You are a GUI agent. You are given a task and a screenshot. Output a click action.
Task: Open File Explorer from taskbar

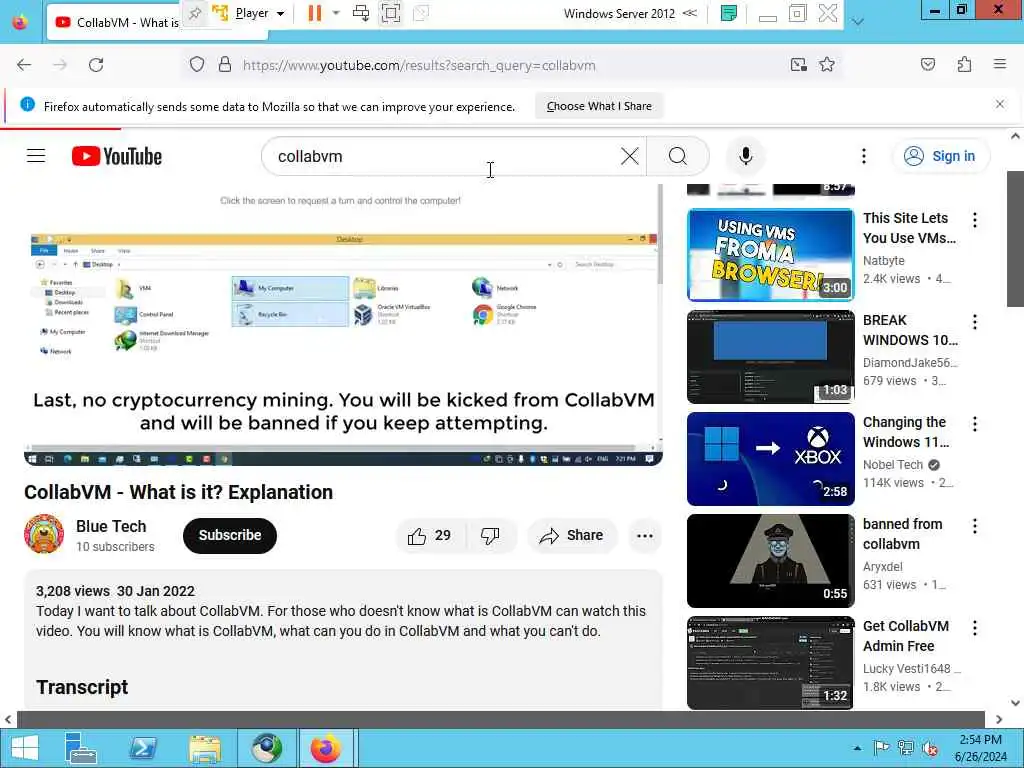[204, 748]
